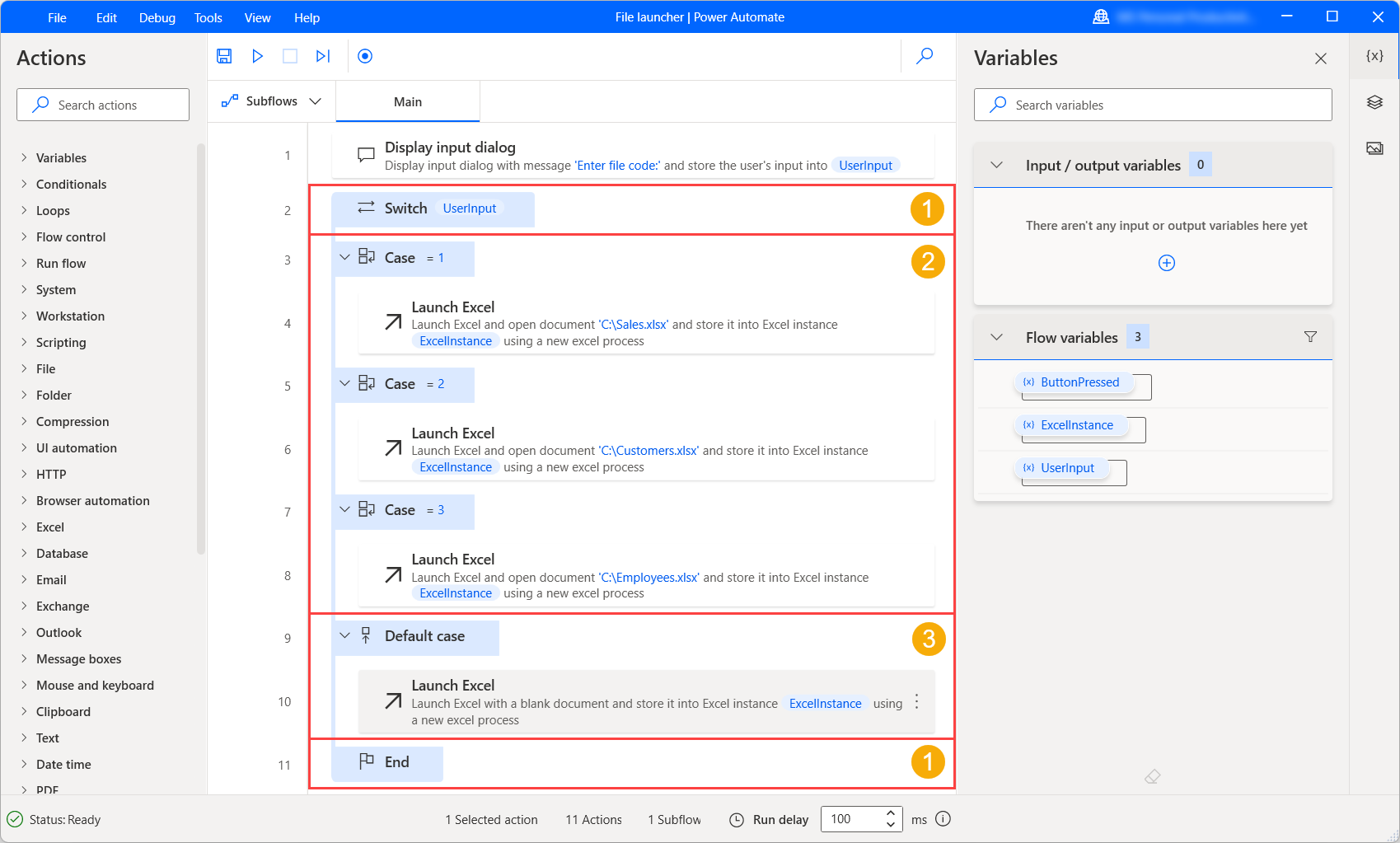Select the Display input dialog action icon

(366, 156)
